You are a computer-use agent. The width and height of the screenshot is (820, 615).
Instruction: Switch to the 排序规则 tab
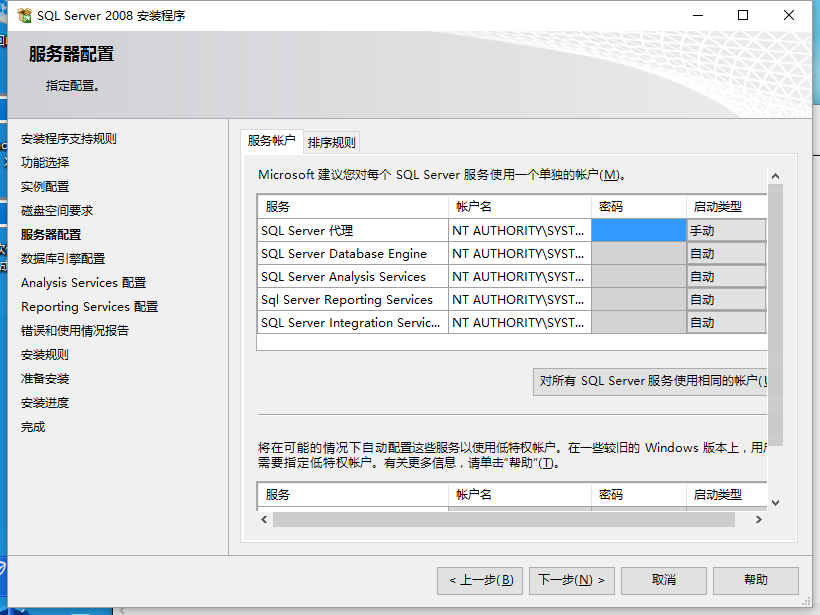click(332, 142)
